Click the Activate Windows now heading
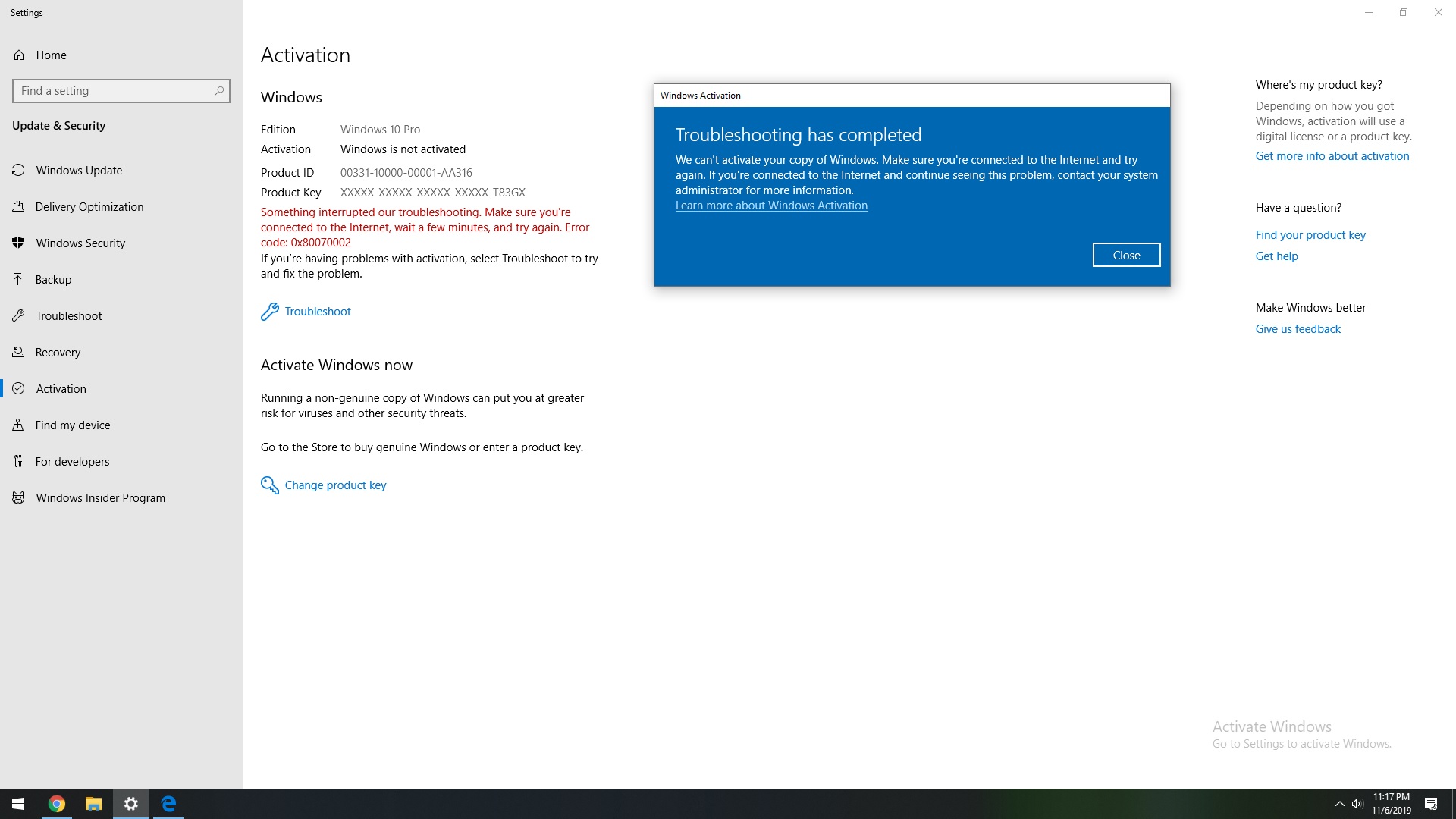Viewport: 1456px width, 819px height. coord(337,365)
